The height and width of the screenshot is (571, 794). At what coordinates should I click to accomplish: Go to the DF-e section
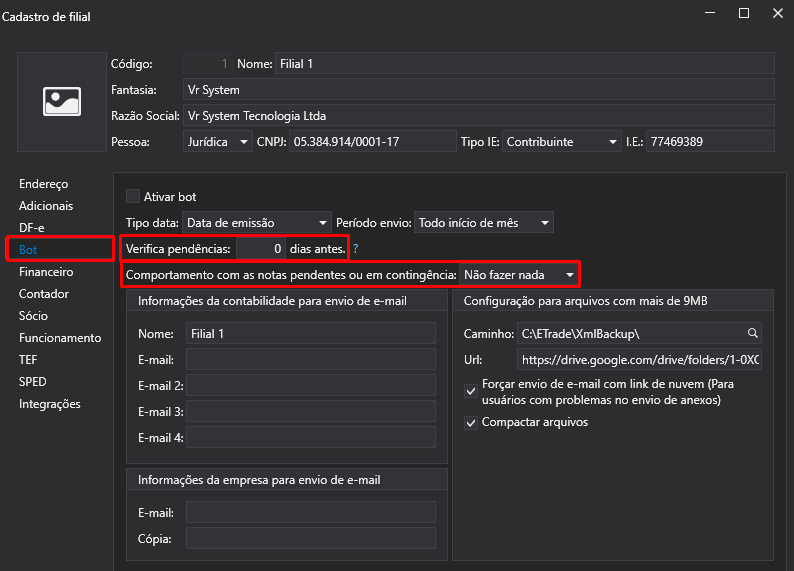point(31,228)
